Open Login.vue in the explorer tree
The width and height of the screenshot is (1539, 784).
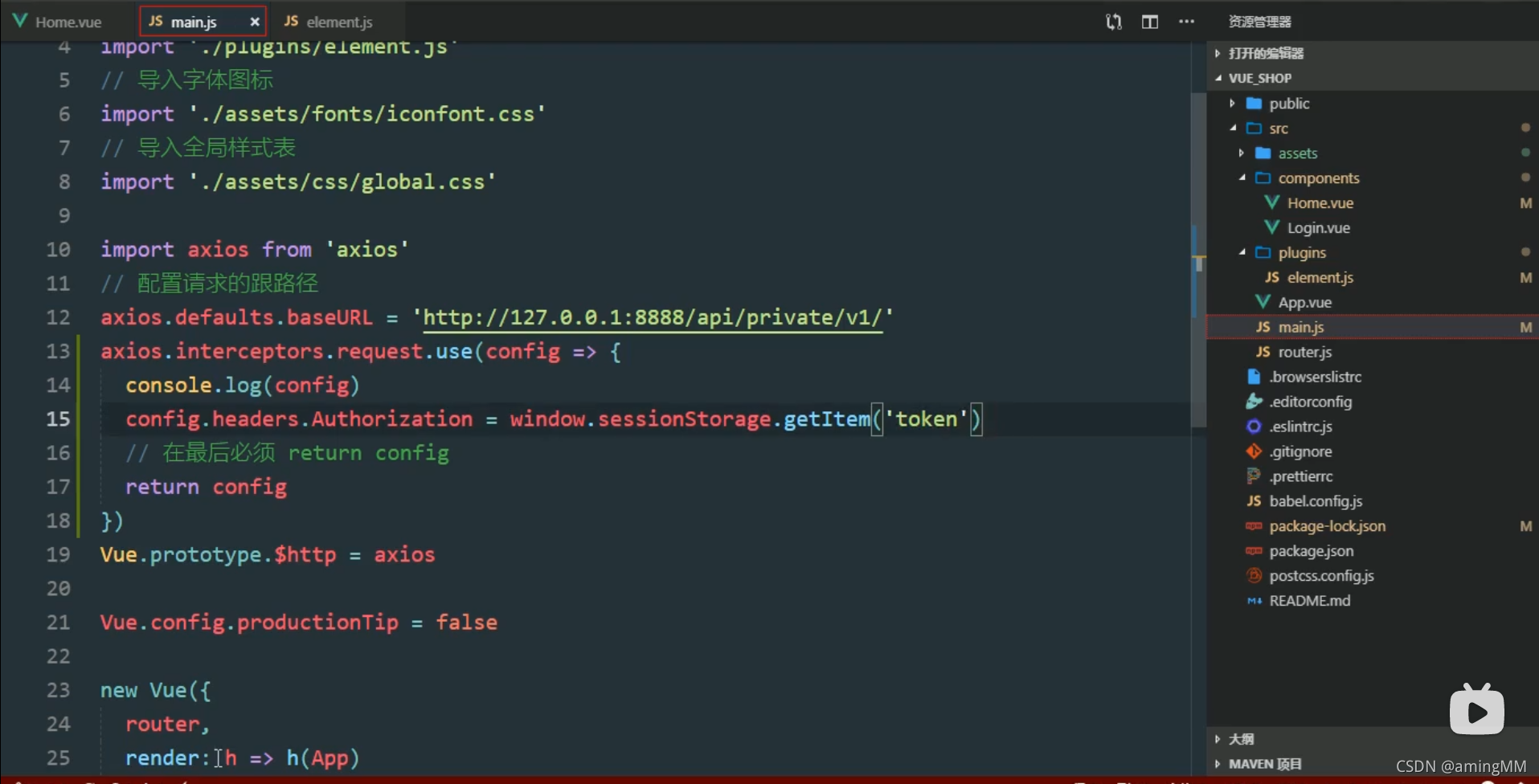[1318, 228]
